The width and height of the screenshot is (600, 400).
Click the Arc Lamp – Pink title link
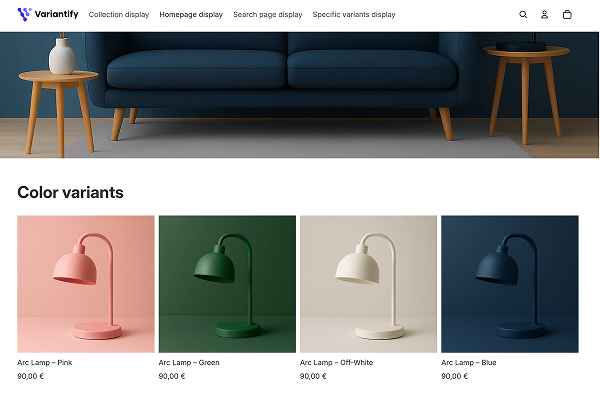click(45, 362)
